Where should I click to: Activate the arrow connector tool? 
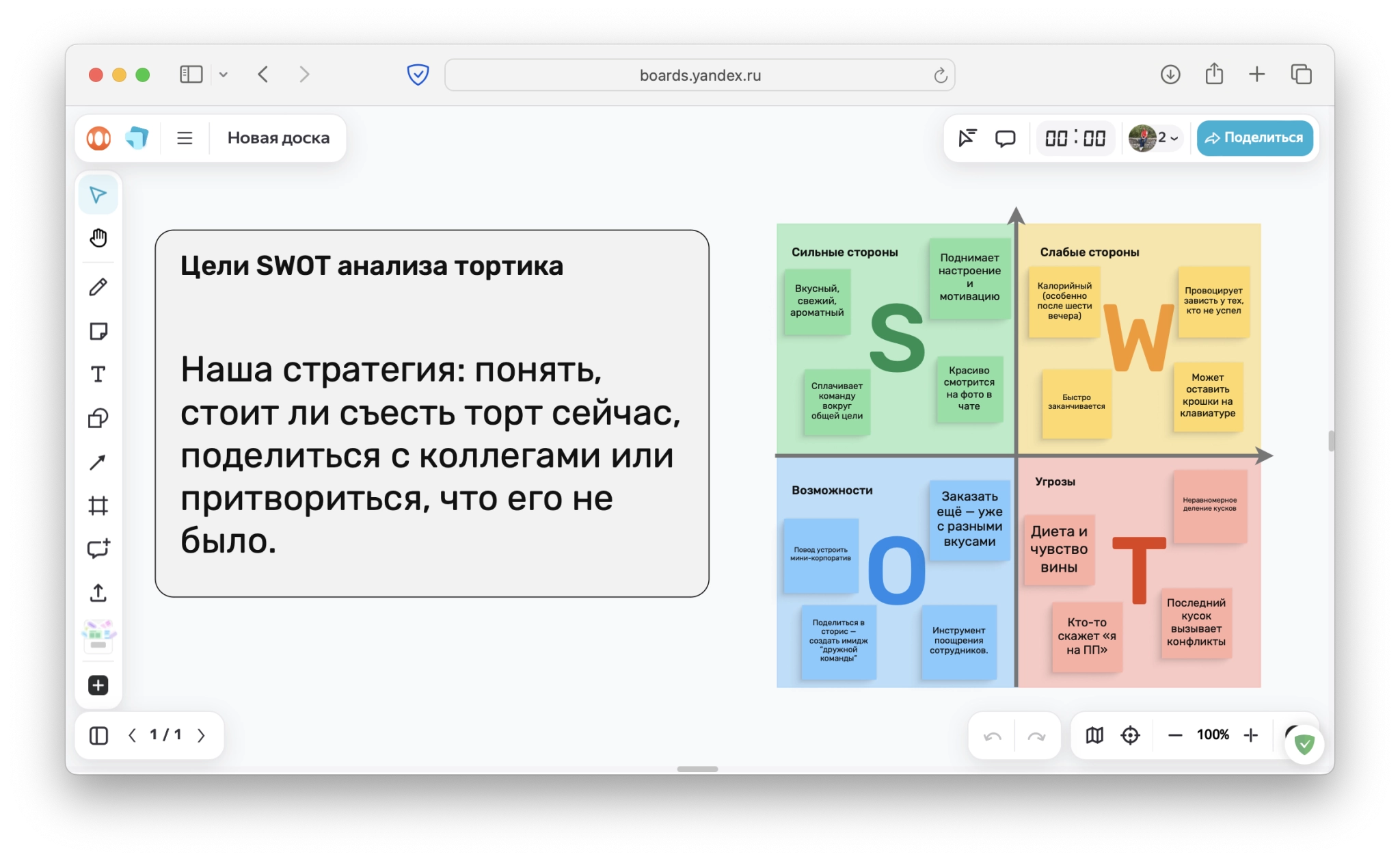pyautogui.click(x=98, y=462)
